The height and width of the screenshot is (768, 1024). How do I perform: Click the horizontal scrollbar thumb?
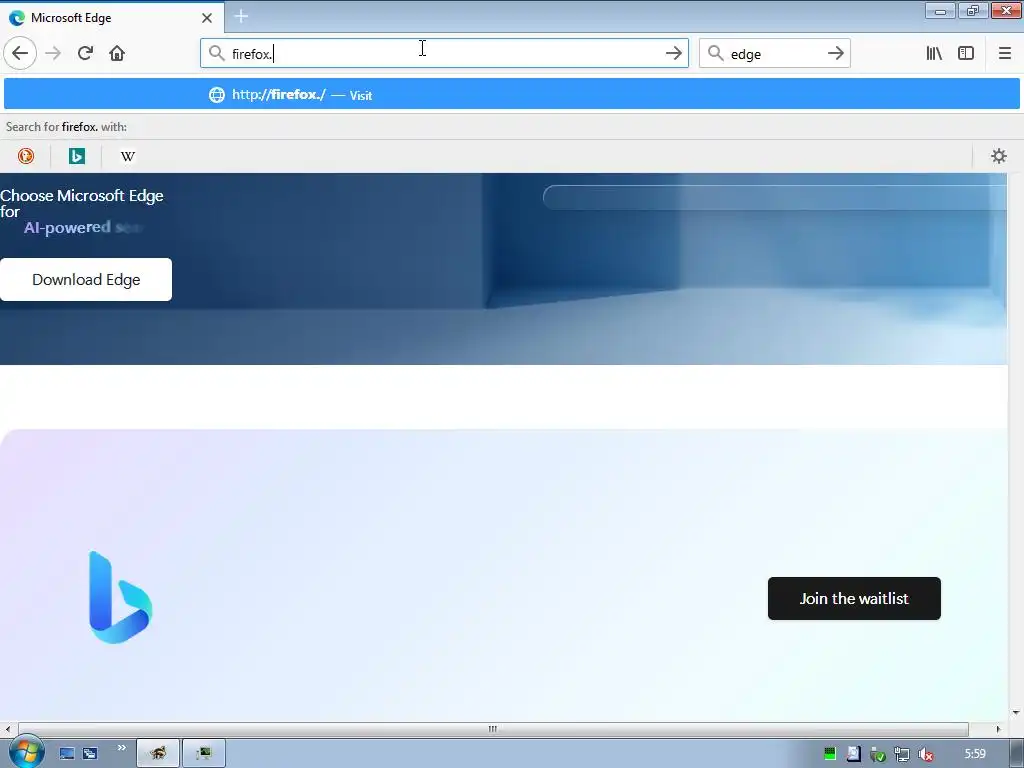[x=493, y=729]
